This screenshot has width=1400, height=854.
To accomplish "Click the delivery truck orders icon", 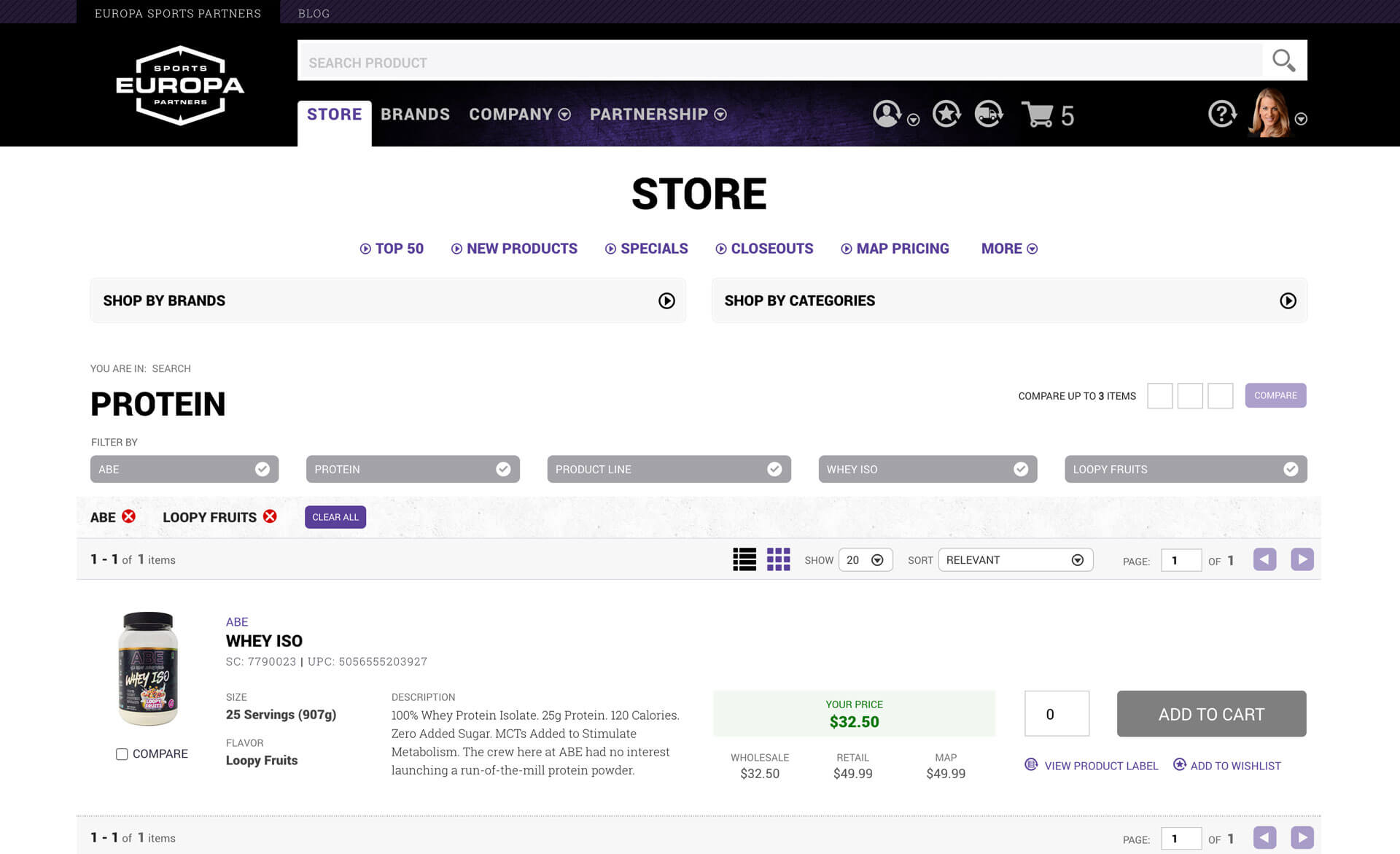I will coord(988,114).
